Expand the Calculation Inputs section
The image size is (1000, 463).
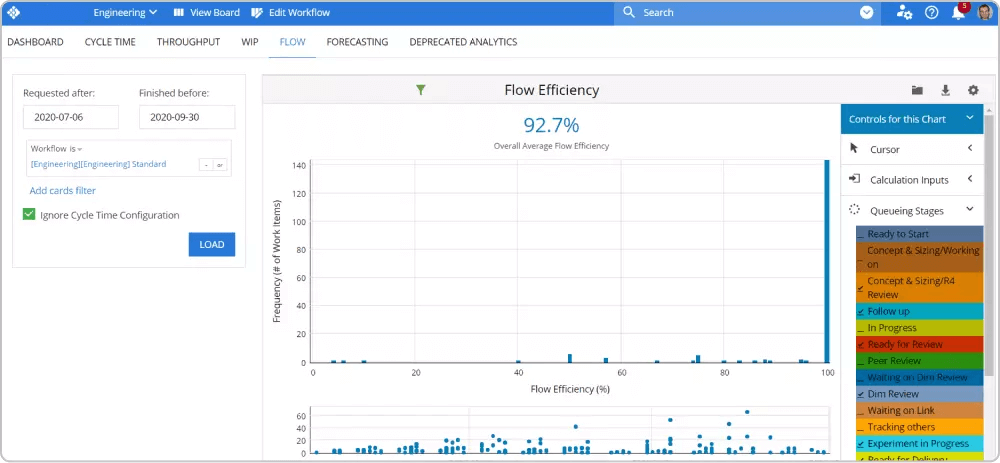[969, 180]
